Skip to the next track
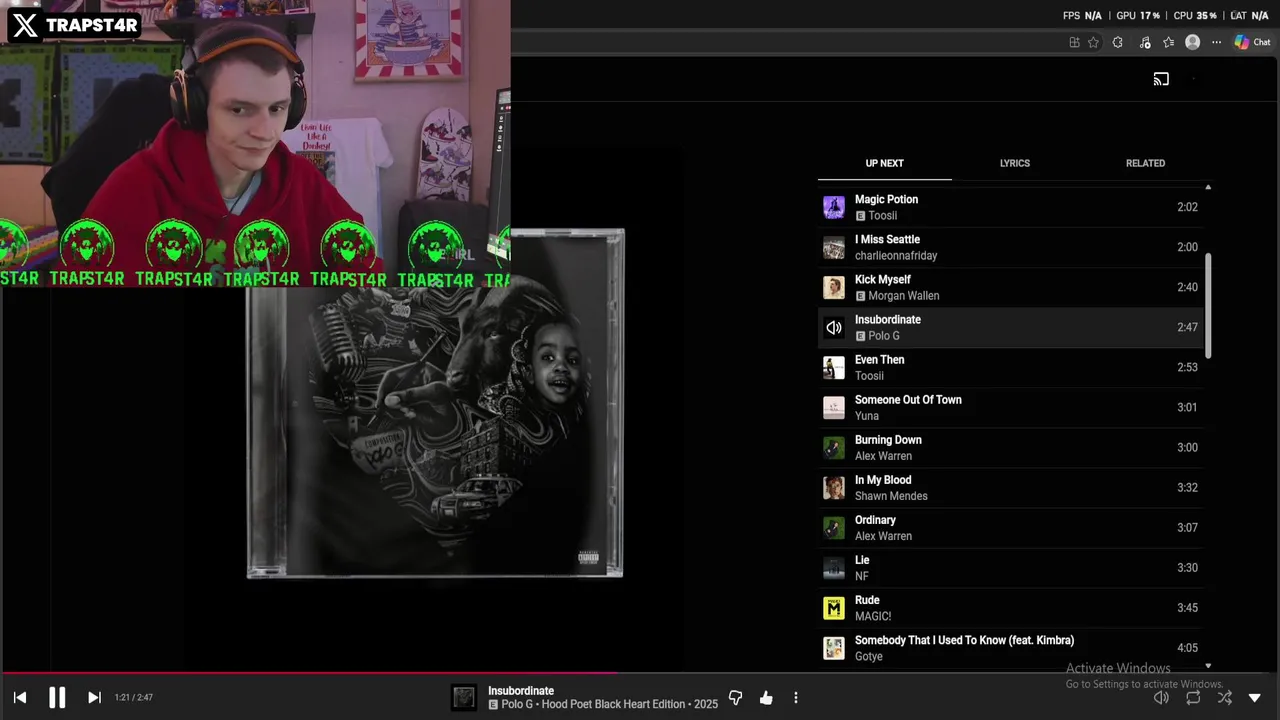Screen dimensions: 1280x720 pos(94,697)
